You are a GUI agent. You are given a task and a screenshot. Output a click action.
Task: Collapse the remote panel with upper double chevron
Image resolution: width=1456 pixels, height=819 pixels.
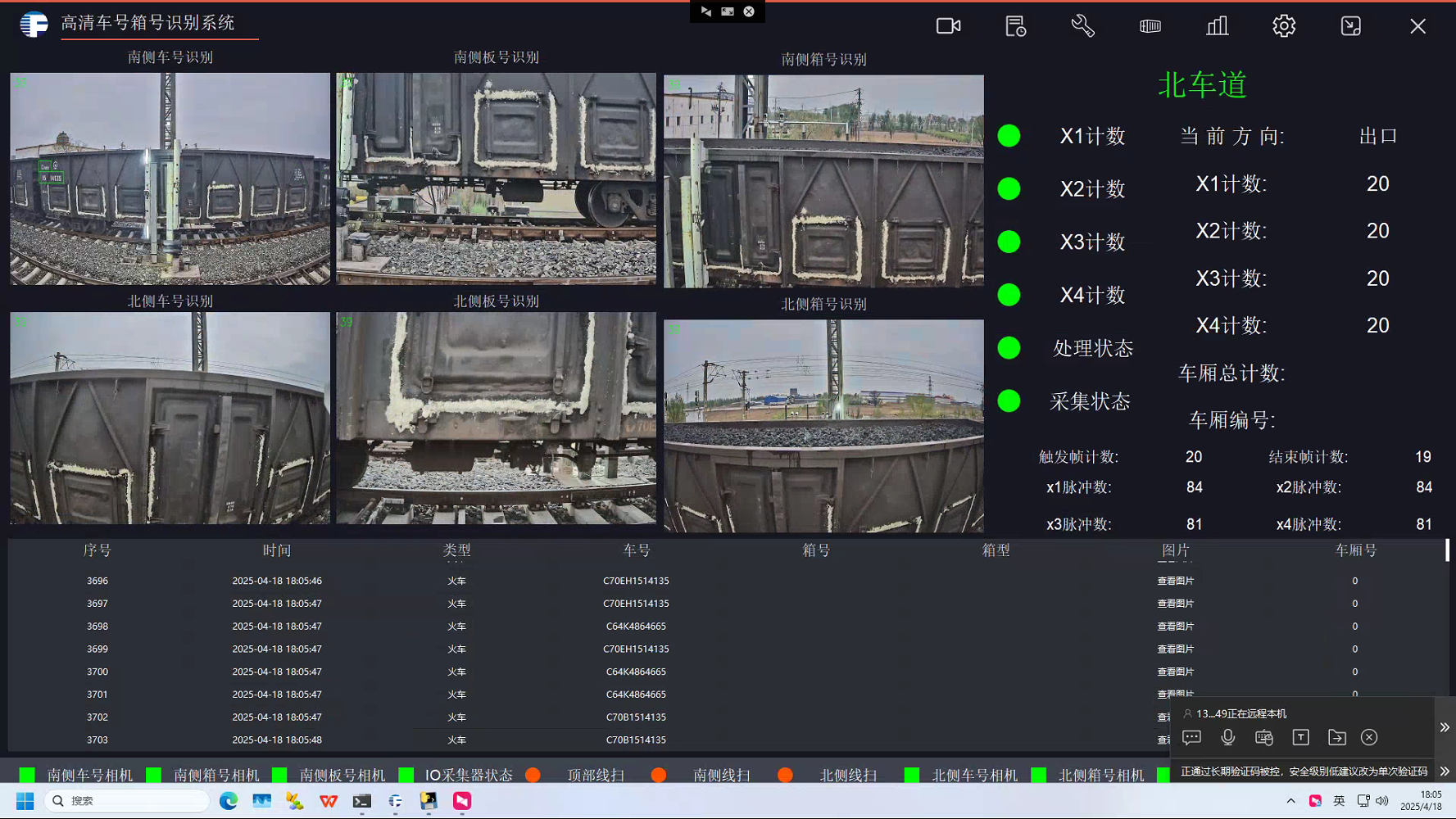click(x=1445, y=727)
